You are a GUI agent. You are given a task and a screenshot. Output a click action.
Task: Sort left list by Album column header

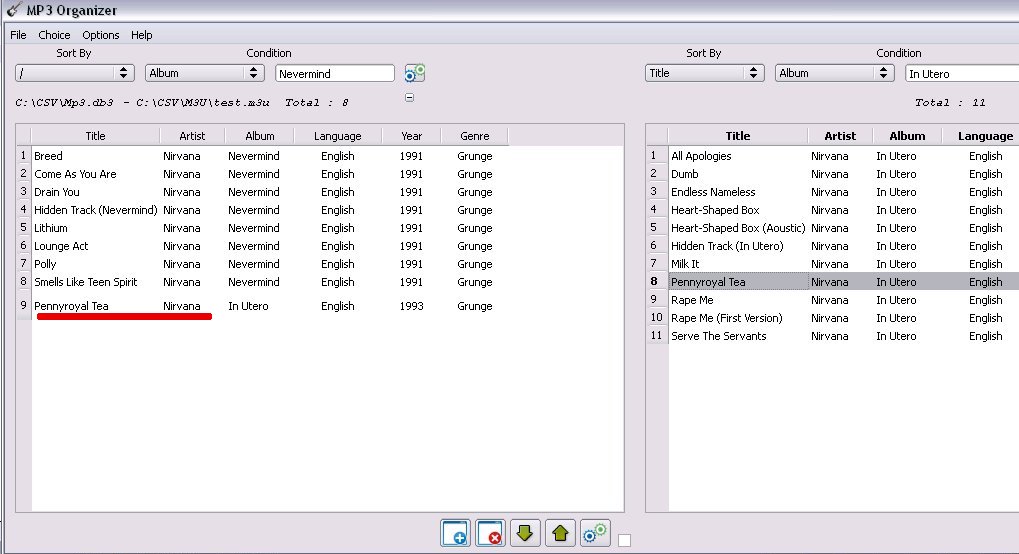point(260,136)
